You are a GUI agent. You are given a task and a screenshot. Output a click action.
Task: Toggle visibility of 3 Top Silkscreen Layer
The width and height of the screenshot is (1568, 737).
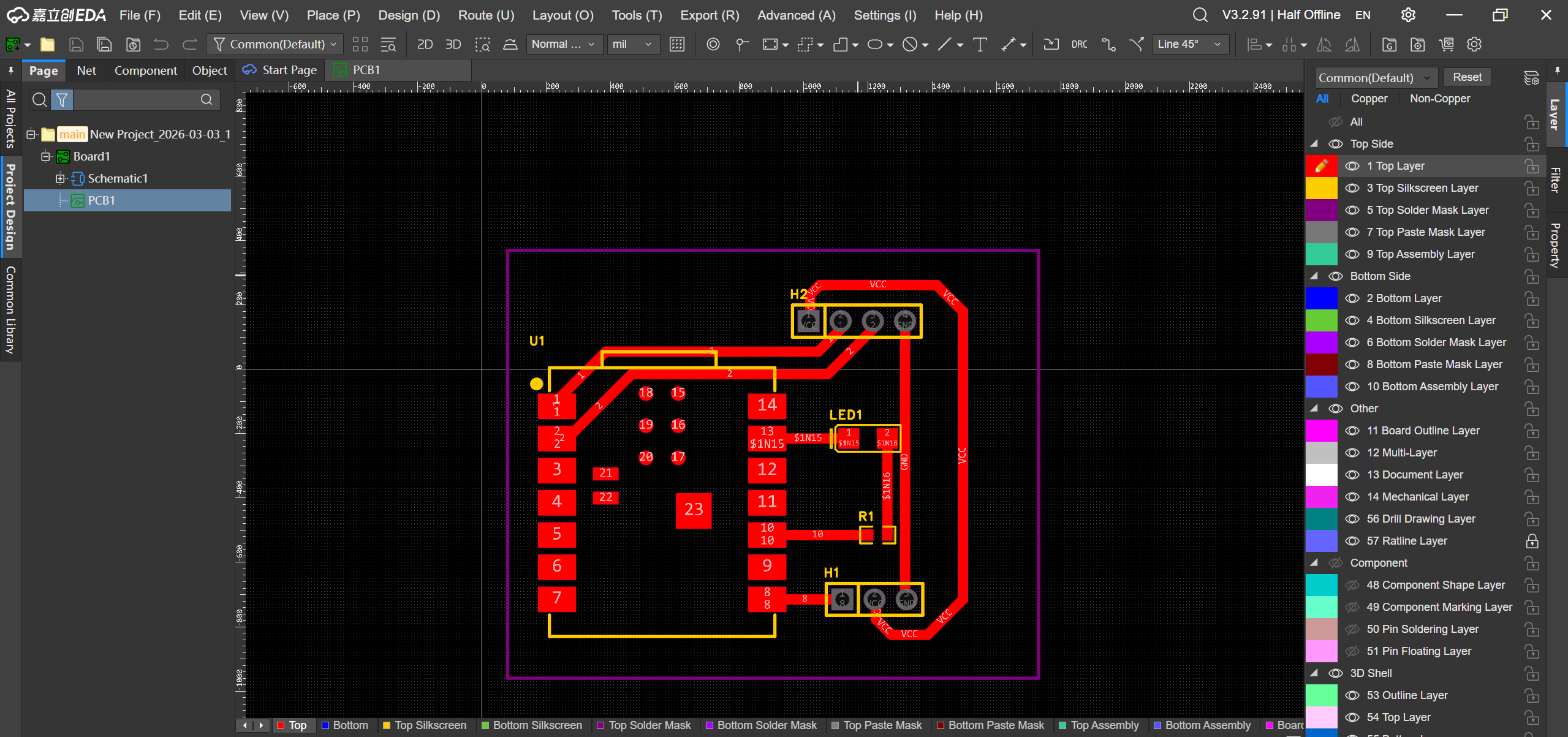[1352, 188]
